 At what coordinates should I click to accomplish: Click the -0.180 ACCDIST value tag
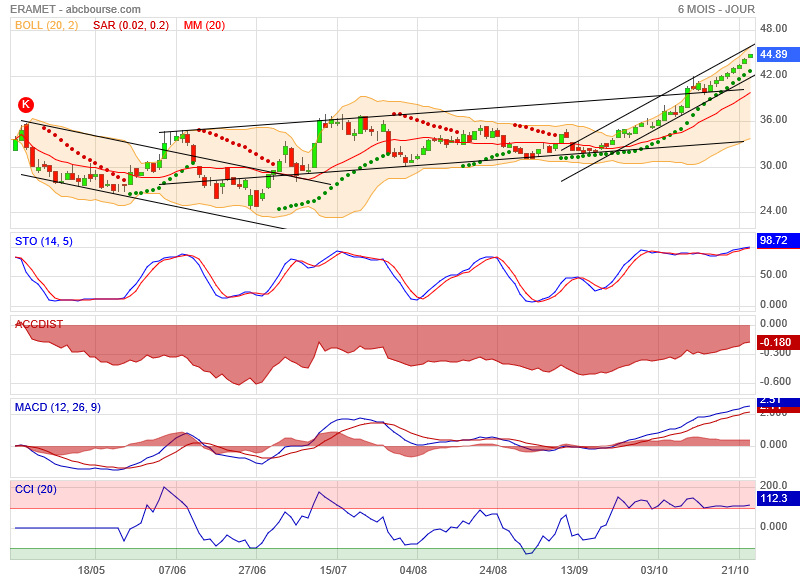[778, 342]
